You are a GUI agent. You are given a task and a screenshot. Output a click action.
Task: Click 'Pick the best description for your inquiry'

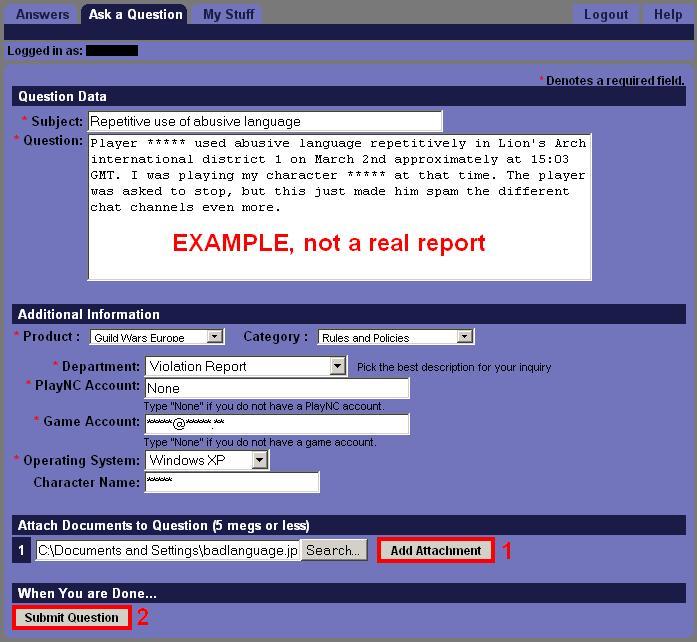(x=454, y=367)
